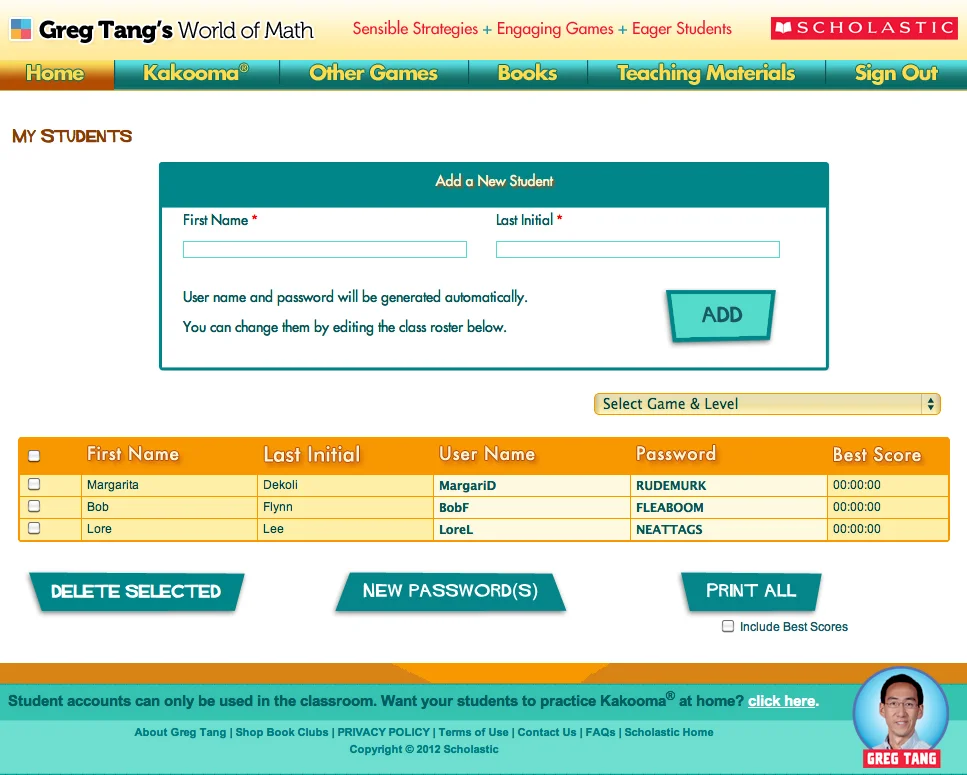Open the Home navigation tab

55,73
